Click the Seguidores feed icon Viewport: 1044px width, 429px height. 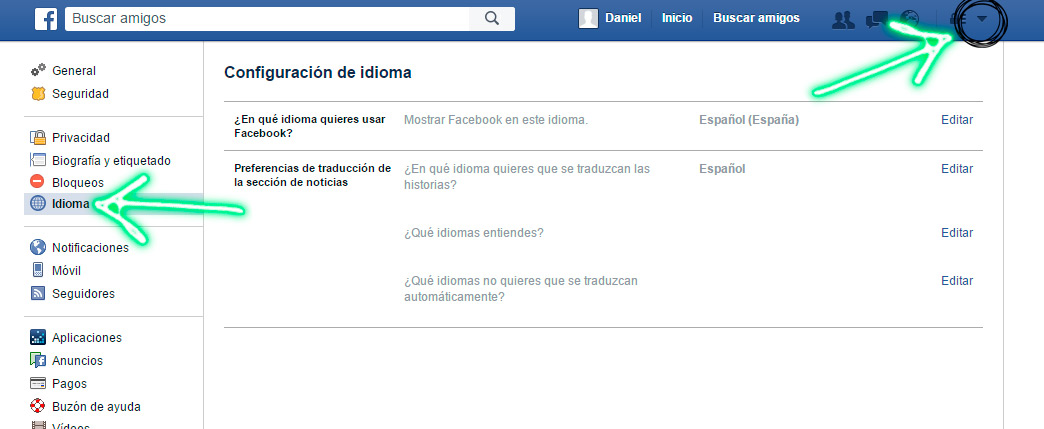[38, 293]
